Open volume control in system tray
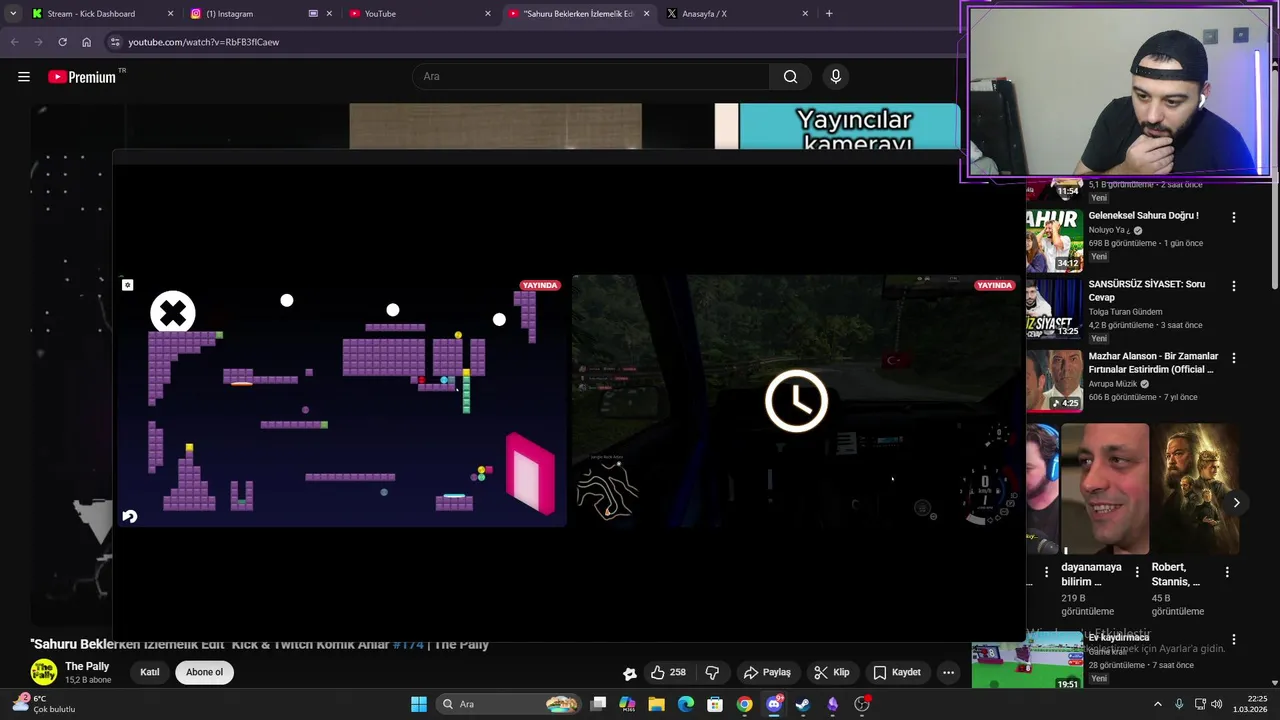This screenshot has width=1280, height=720. click(x=1217, y=704)
